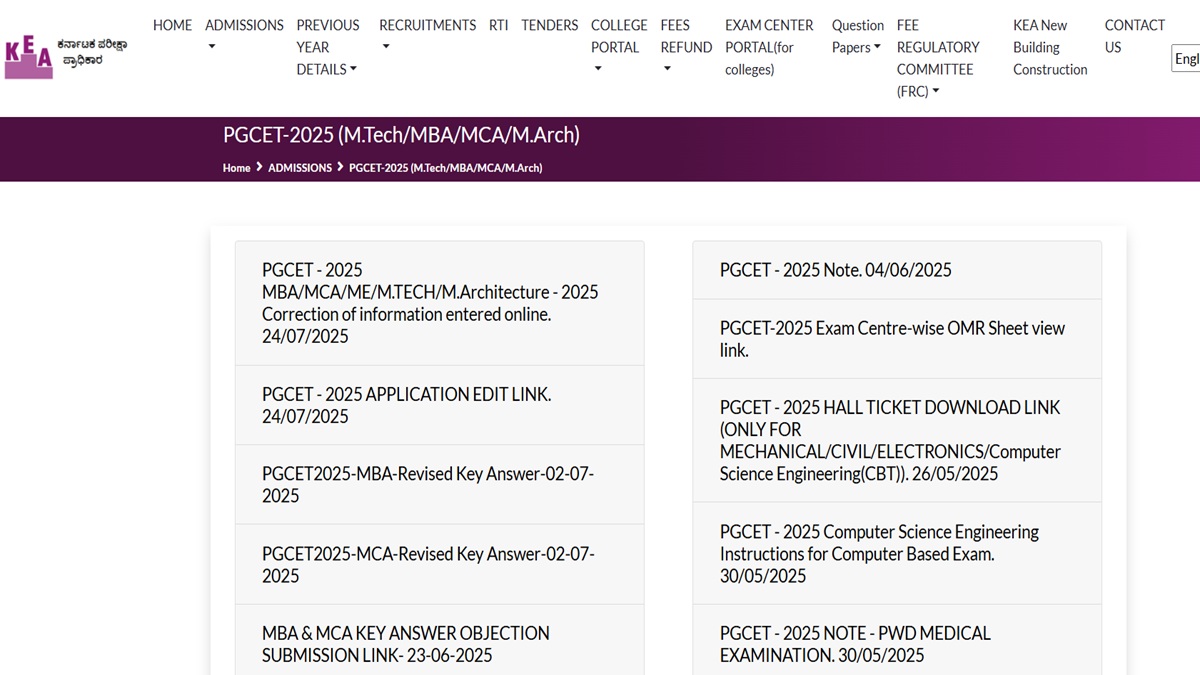Open PGCET2025-MCA-Revised Key Answer
1200x675 pixels.
pyautogui.click(x=440, y=564)
